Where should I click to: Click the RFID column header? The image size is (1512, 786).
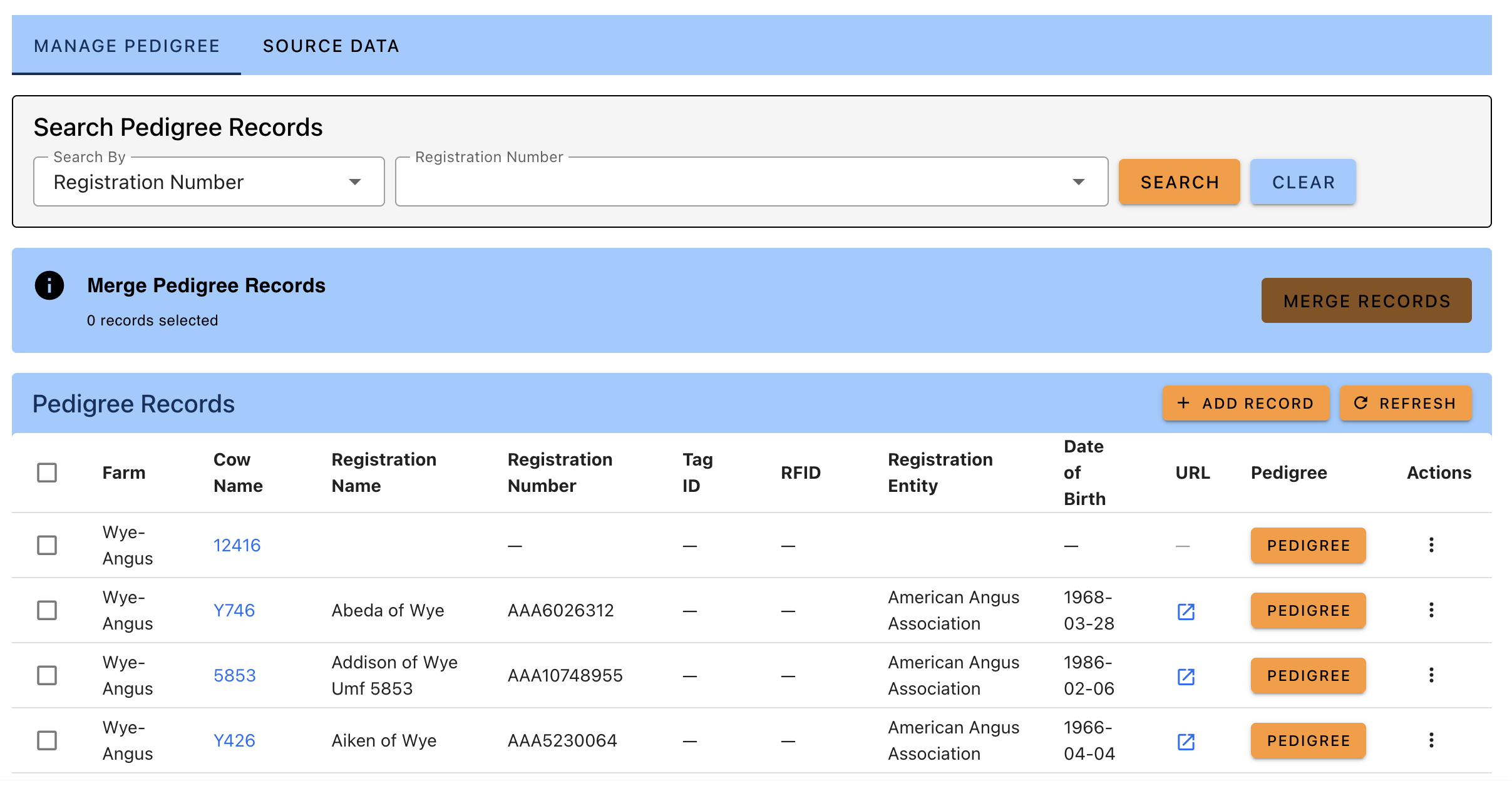click(801, 473)
